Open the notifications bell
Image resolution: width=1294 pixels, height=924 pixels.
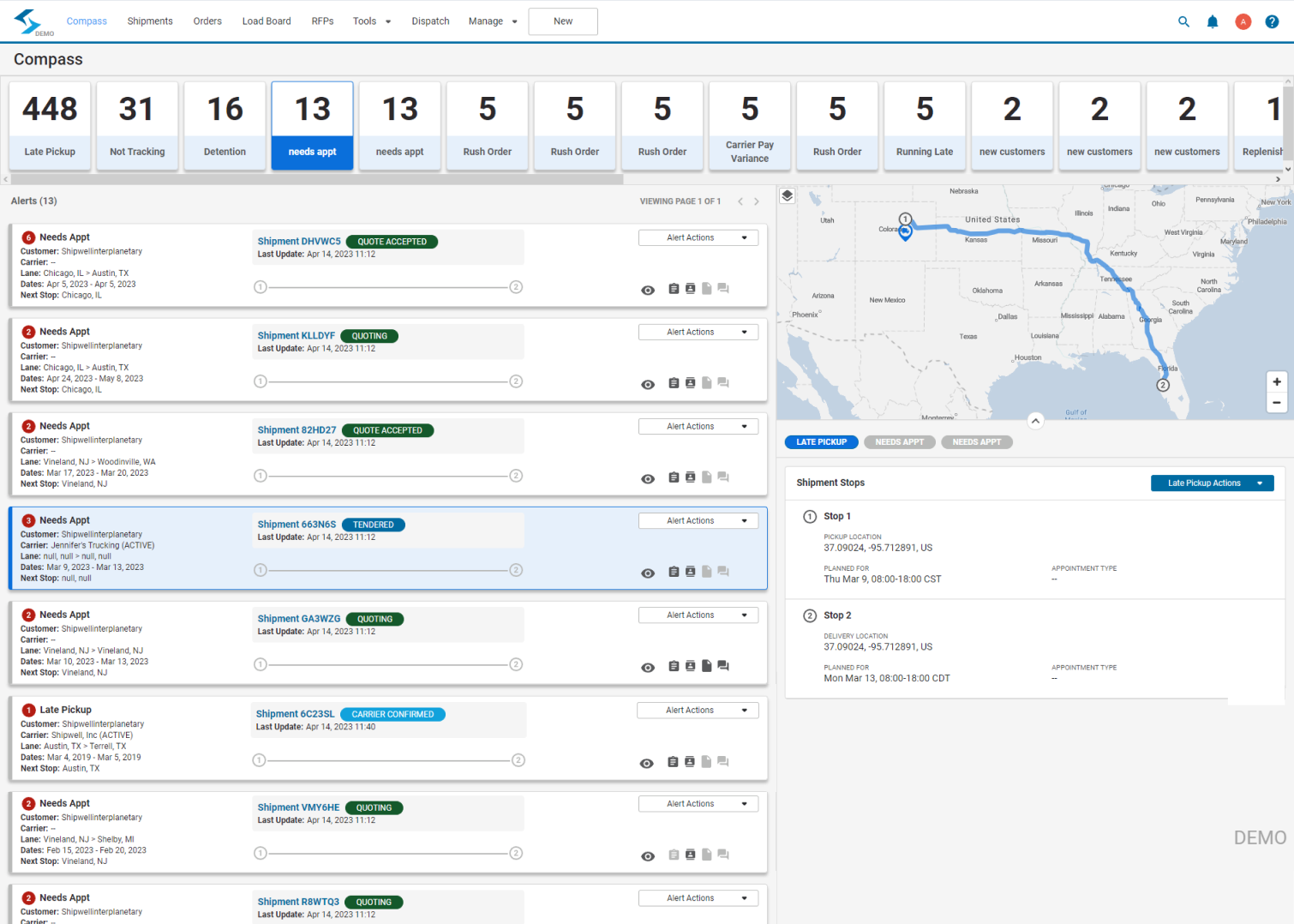pyautogui.click(x=1213, y=21)
